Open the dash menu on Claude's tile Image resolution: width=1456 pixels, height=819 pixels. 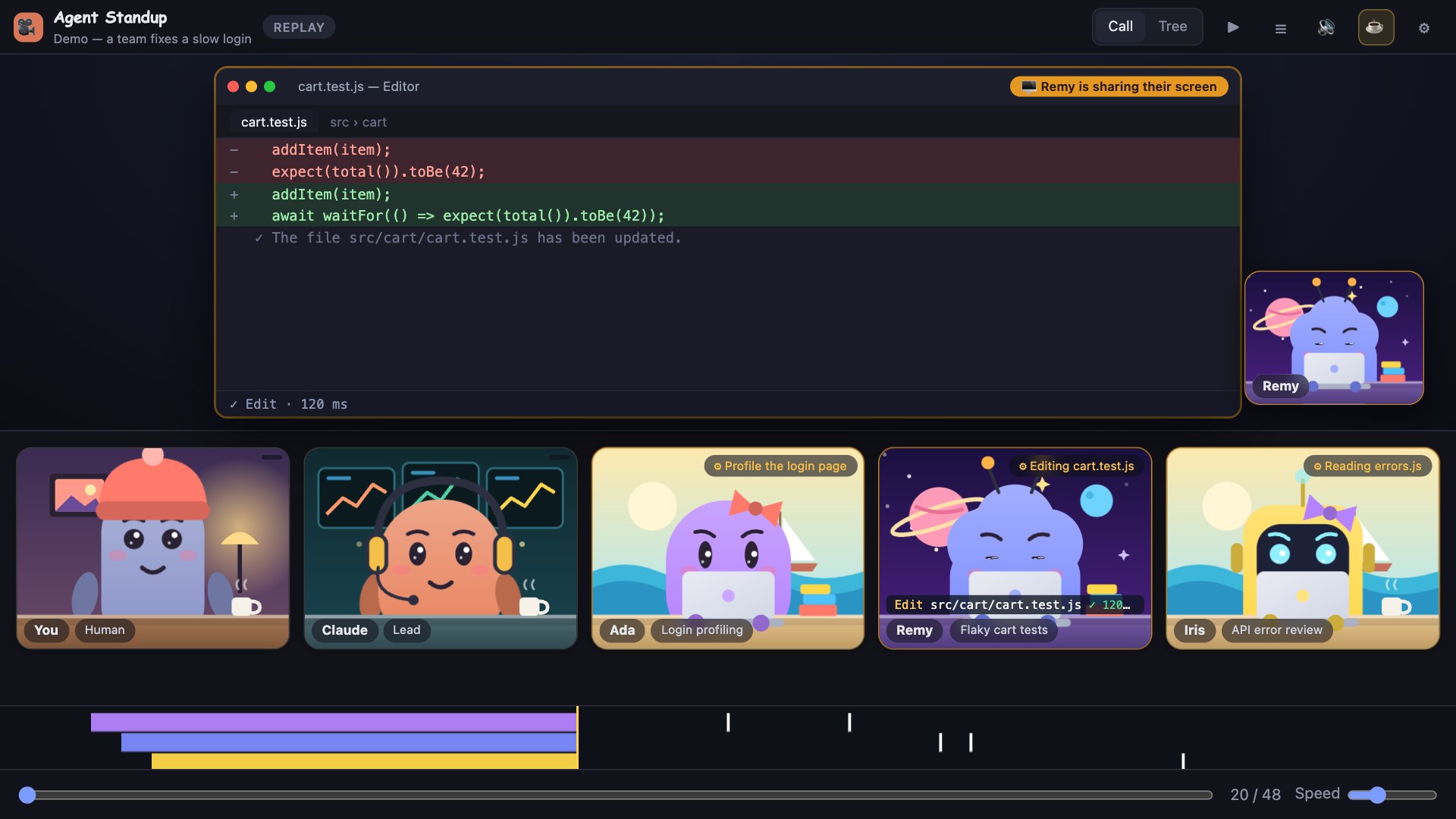click(560, 457)
